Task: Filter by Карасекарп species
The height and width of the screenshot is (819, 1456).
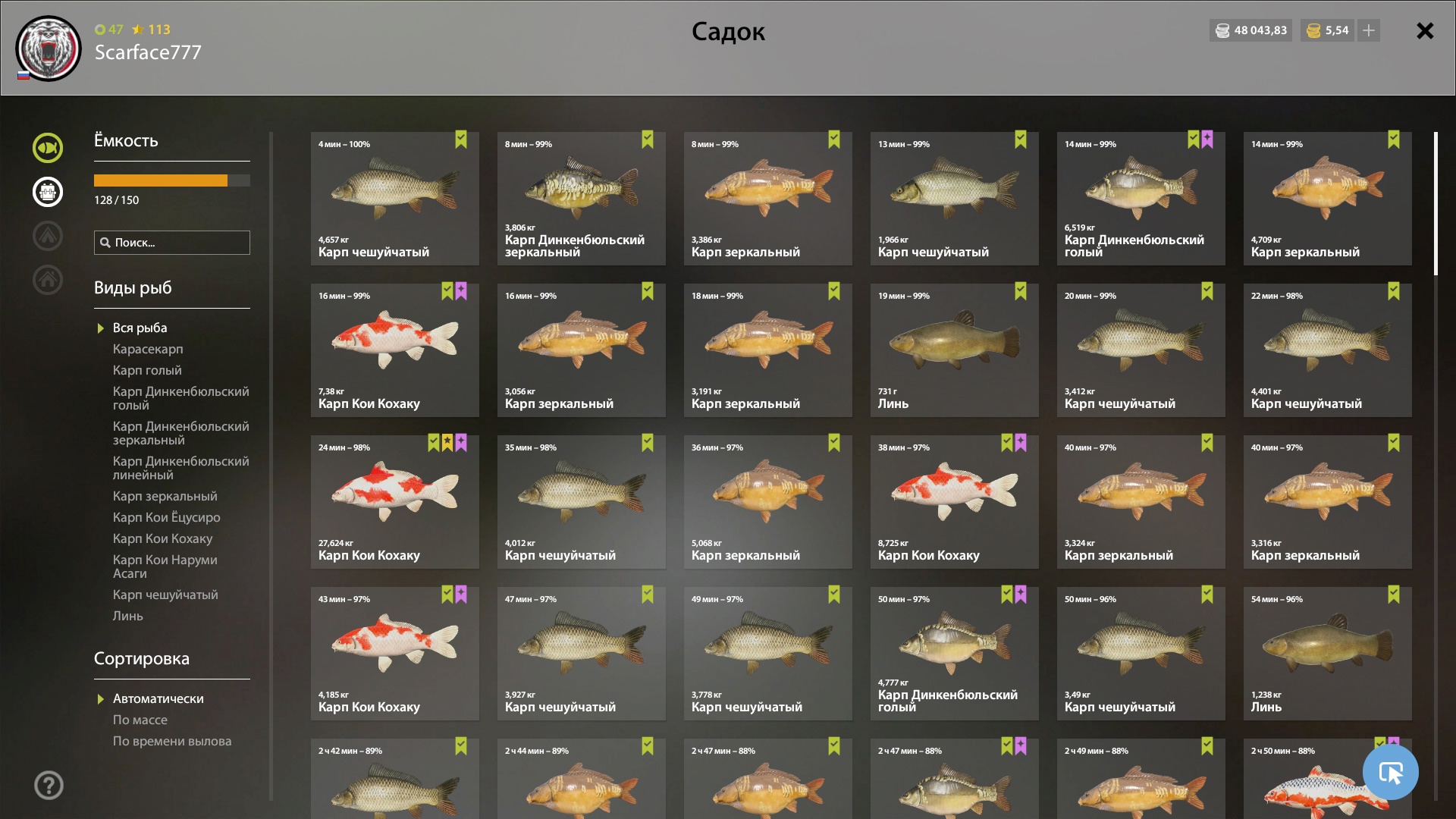Action: [148, 349]
